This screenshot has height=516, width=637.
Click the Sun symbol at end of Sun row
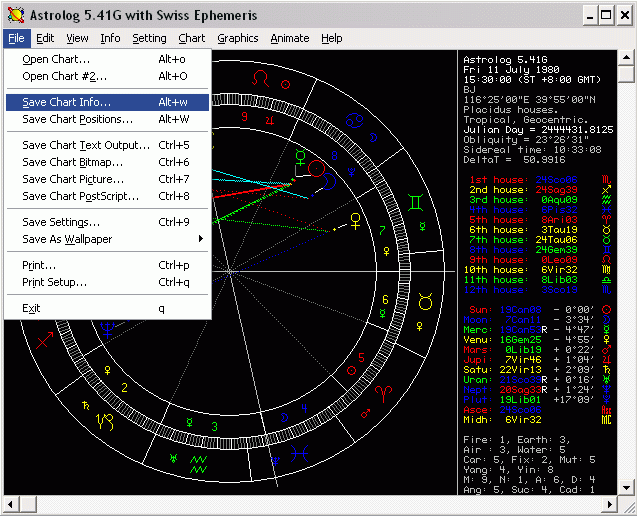point(606,310)
